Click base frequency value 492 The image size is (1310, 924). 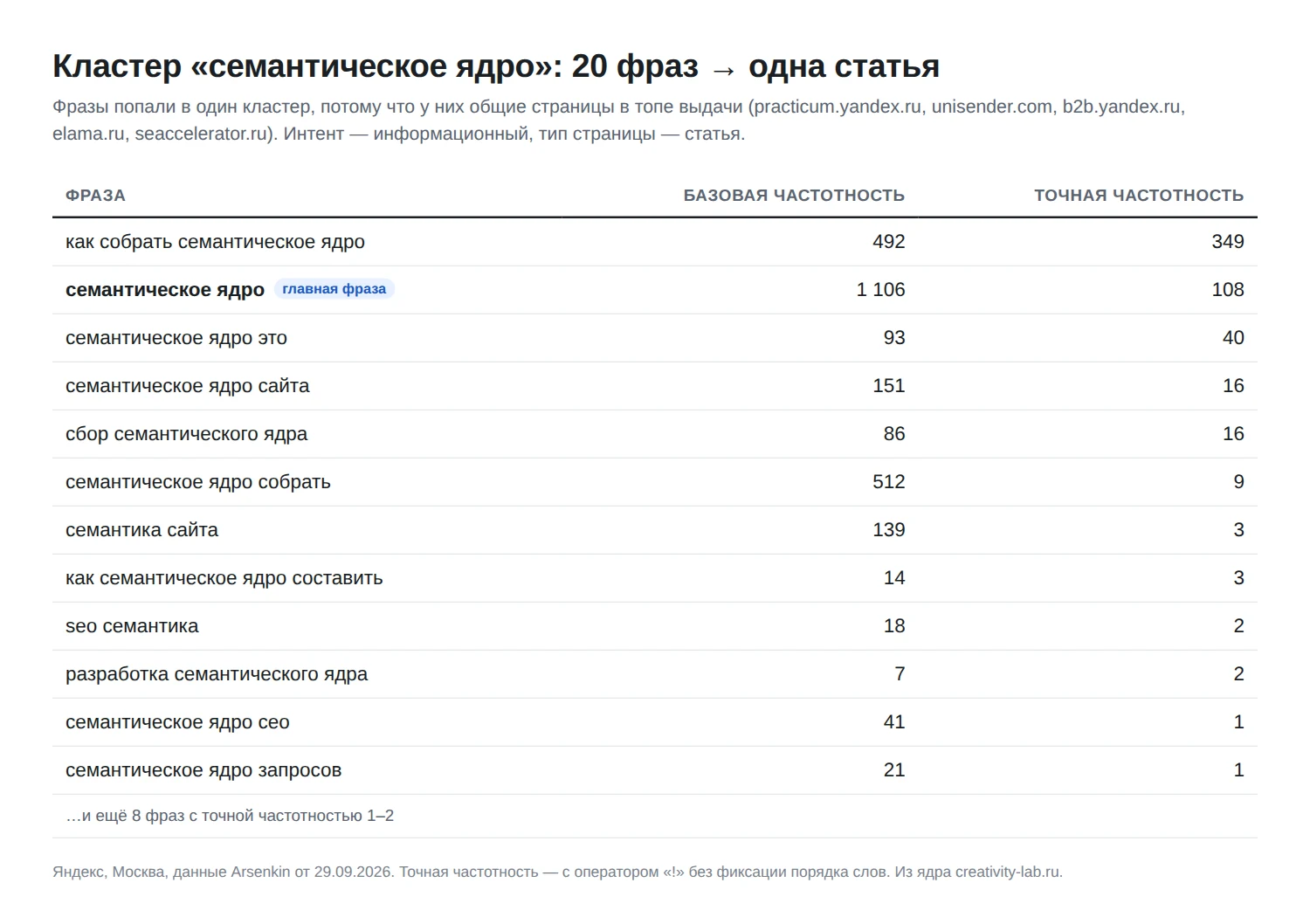point(889,242)
